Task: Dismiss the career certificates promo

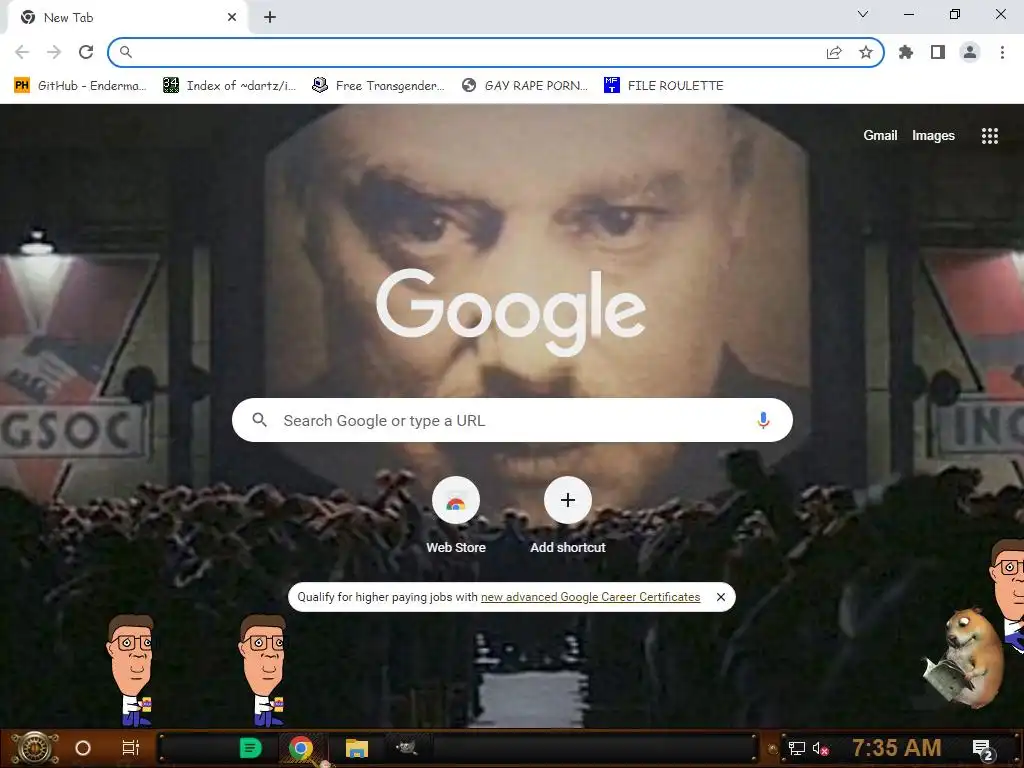Action: pos(720,597)
